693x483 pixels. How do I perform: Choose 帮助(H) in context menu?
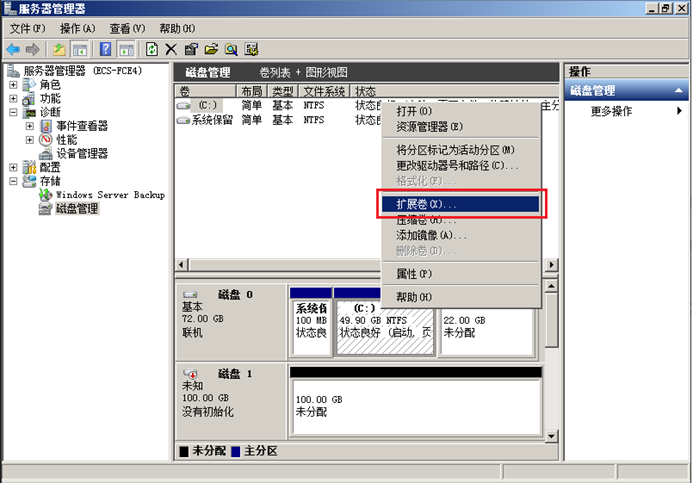click(461, 297)
